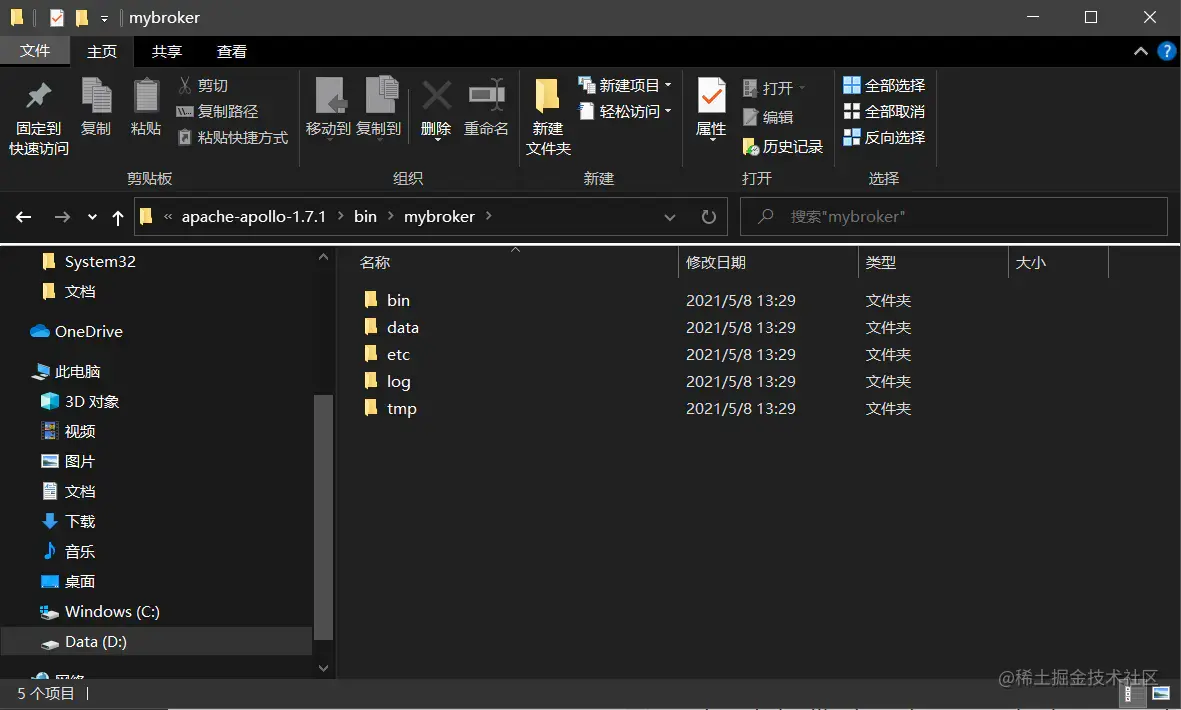1181x710 pixels.
Task: Sort by Type (类型) column header
Action: click(880, 263)
